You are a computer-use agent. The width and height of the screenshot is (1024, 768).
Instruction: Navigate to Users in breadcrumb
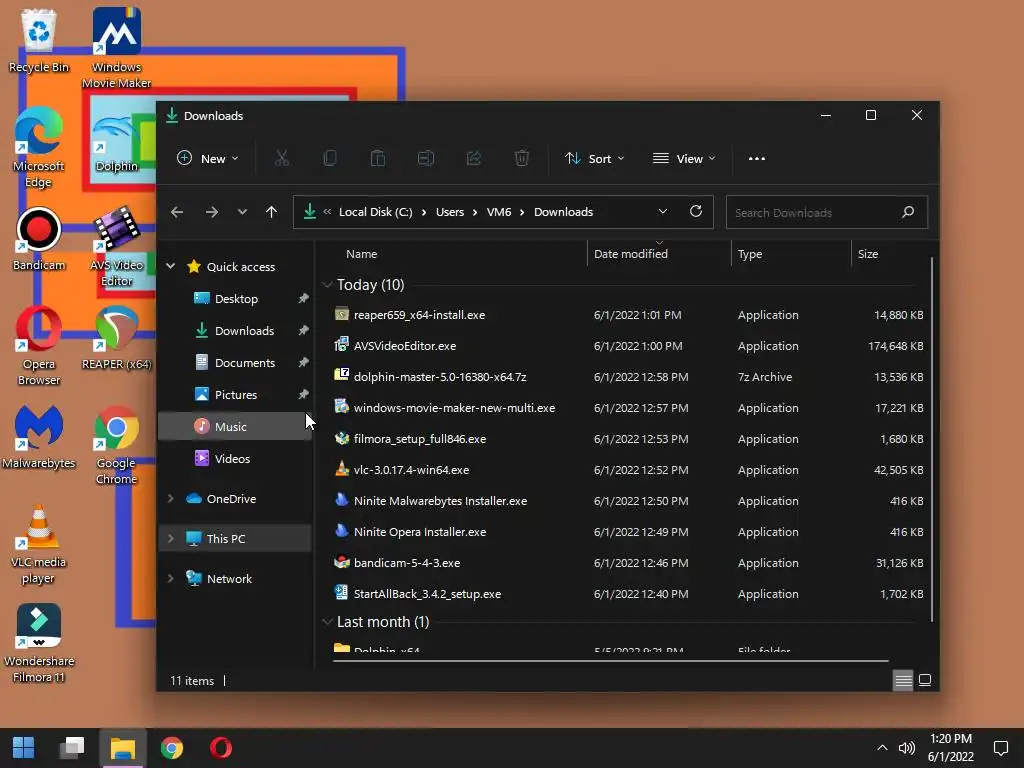(450, 212)
